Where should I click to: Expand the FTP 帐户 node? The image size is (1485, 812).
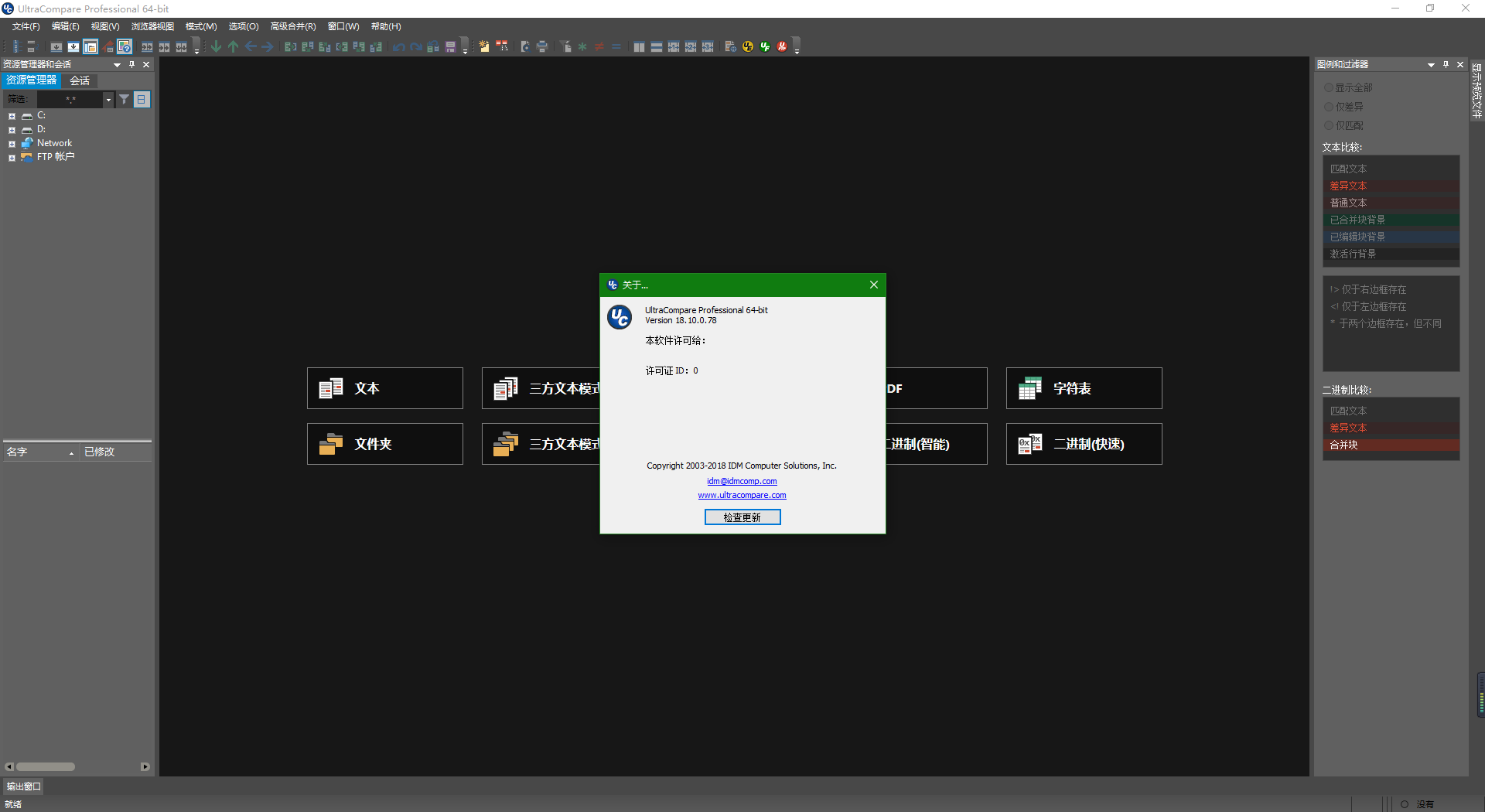(x=12, y=158)
